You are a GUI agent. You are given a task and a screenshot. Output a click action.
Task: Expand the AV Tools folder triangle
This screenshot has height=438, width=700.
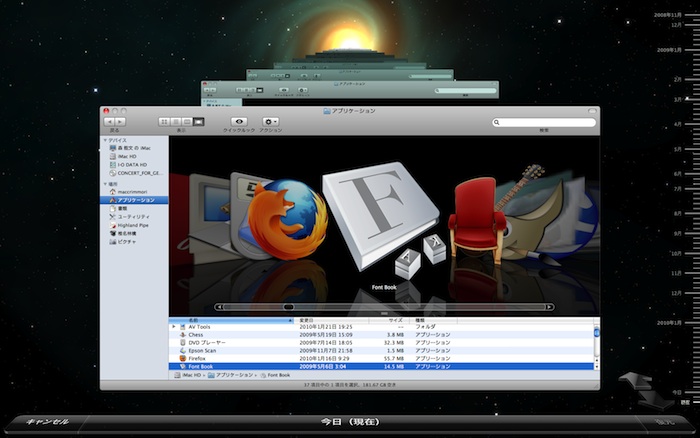point(174,327)
